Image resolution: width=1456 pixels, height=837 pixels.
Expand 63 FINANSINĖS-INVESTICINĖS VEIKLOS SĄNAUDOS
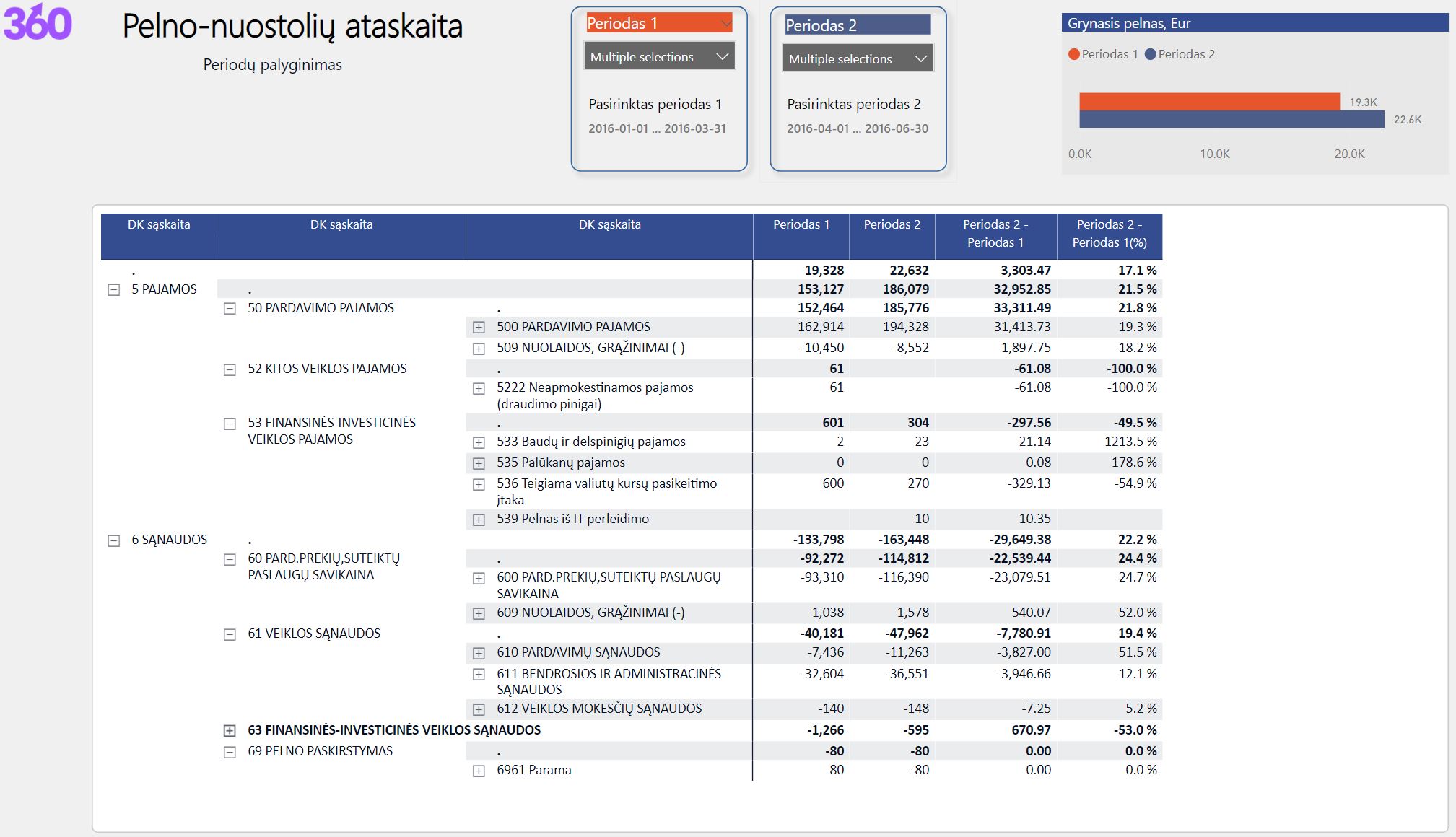(230, 730)
